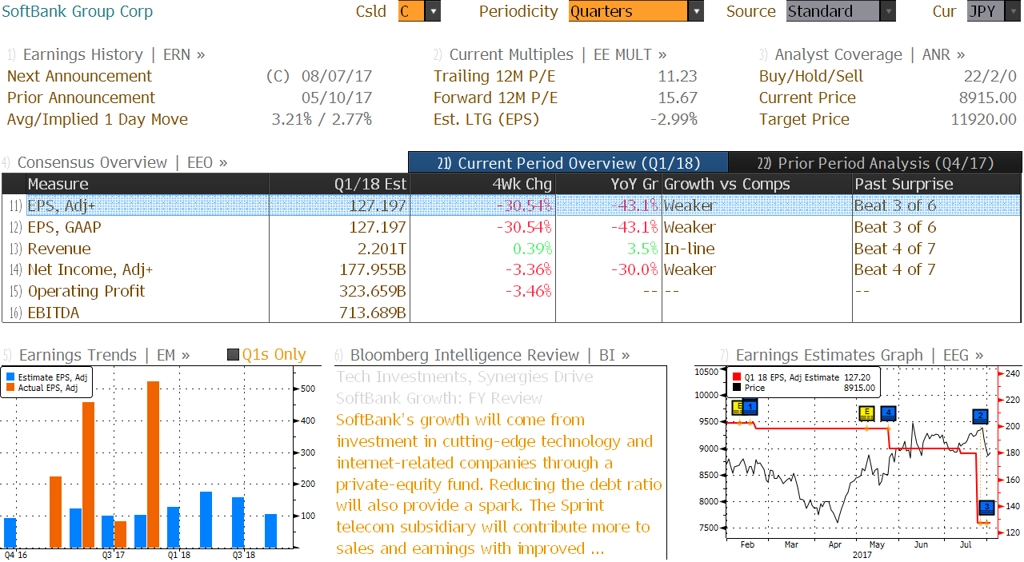Open the Csld dropdown arrow
The width and height of the screenshot is (1024, 562).
pyautogui.click(x=432, y=11)
